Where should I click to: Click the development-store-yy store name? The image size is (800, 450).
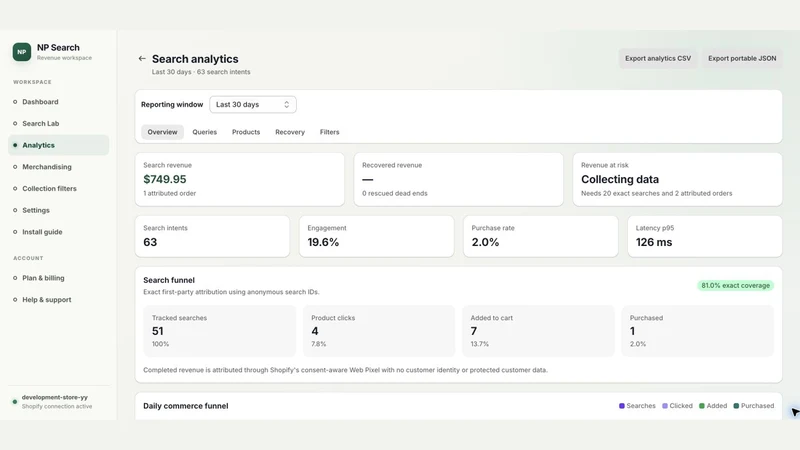coord(55,397)
